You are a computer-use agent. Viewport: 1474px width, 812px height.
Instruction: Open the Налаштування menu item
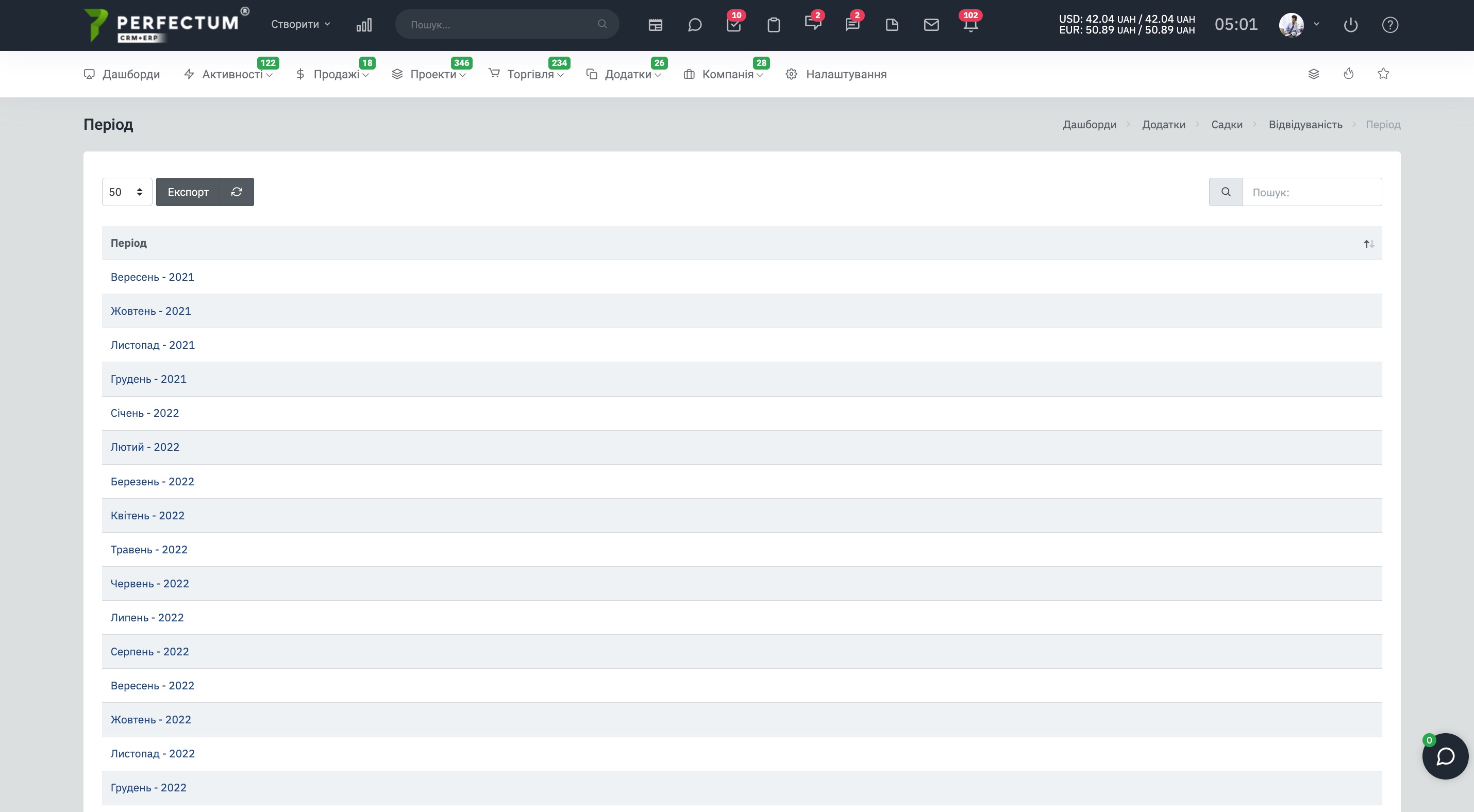[836, 74]
